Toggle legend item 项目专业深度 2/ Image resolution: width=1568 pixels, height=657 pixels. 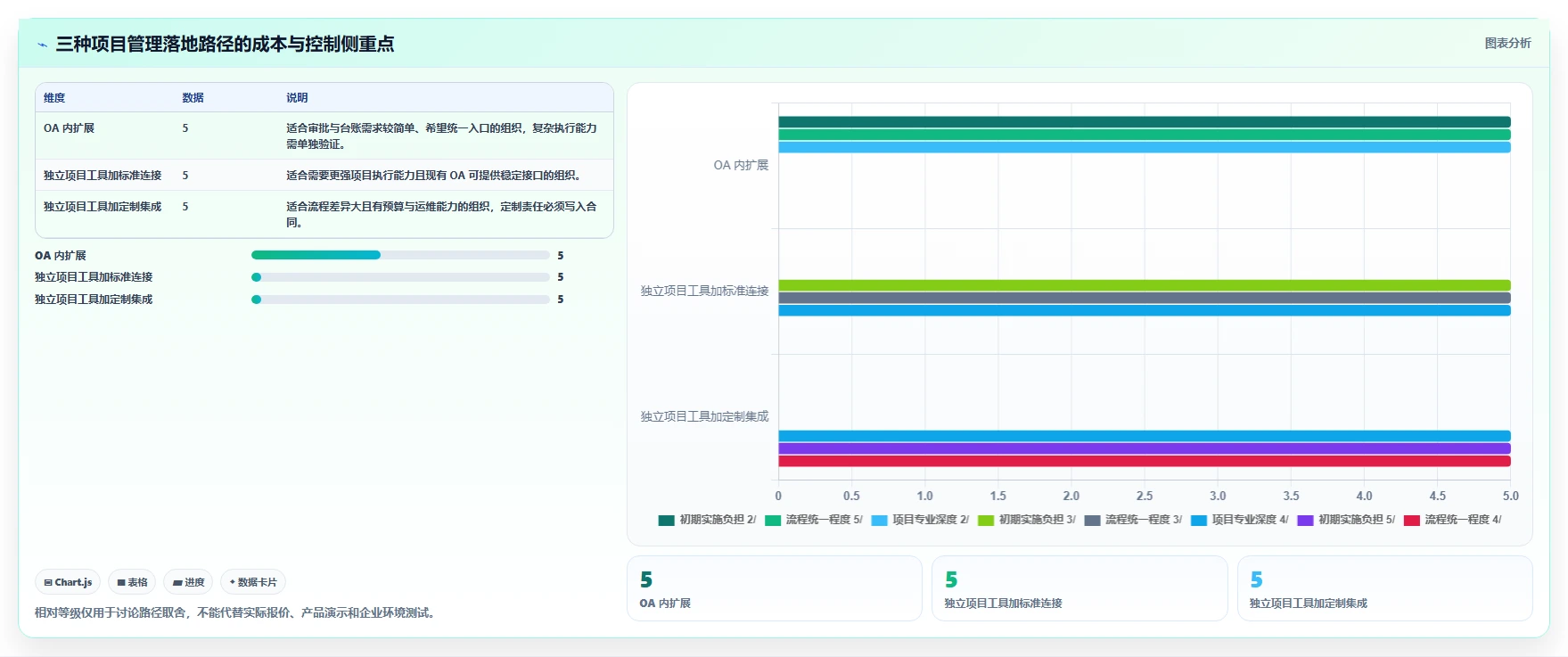920,520
